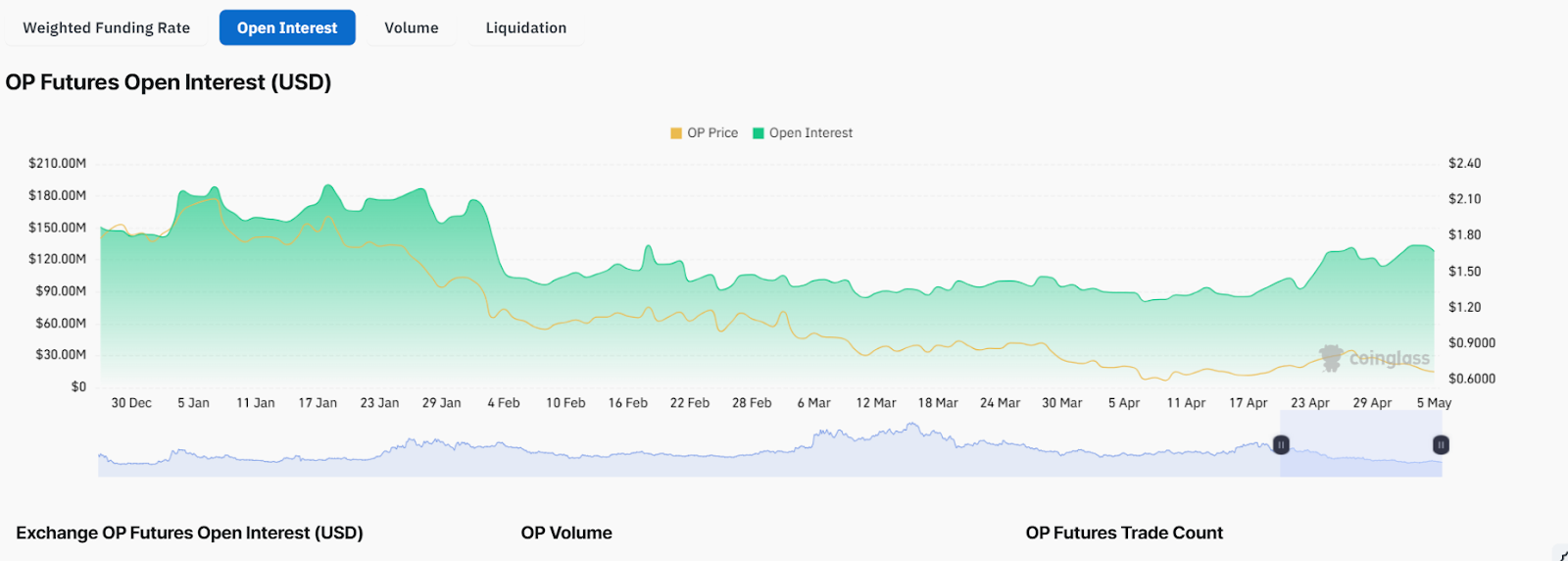Click the OP Volume section heading
Image resolution: width=1568 pixels, height=561 pixels.
[566, 533]
